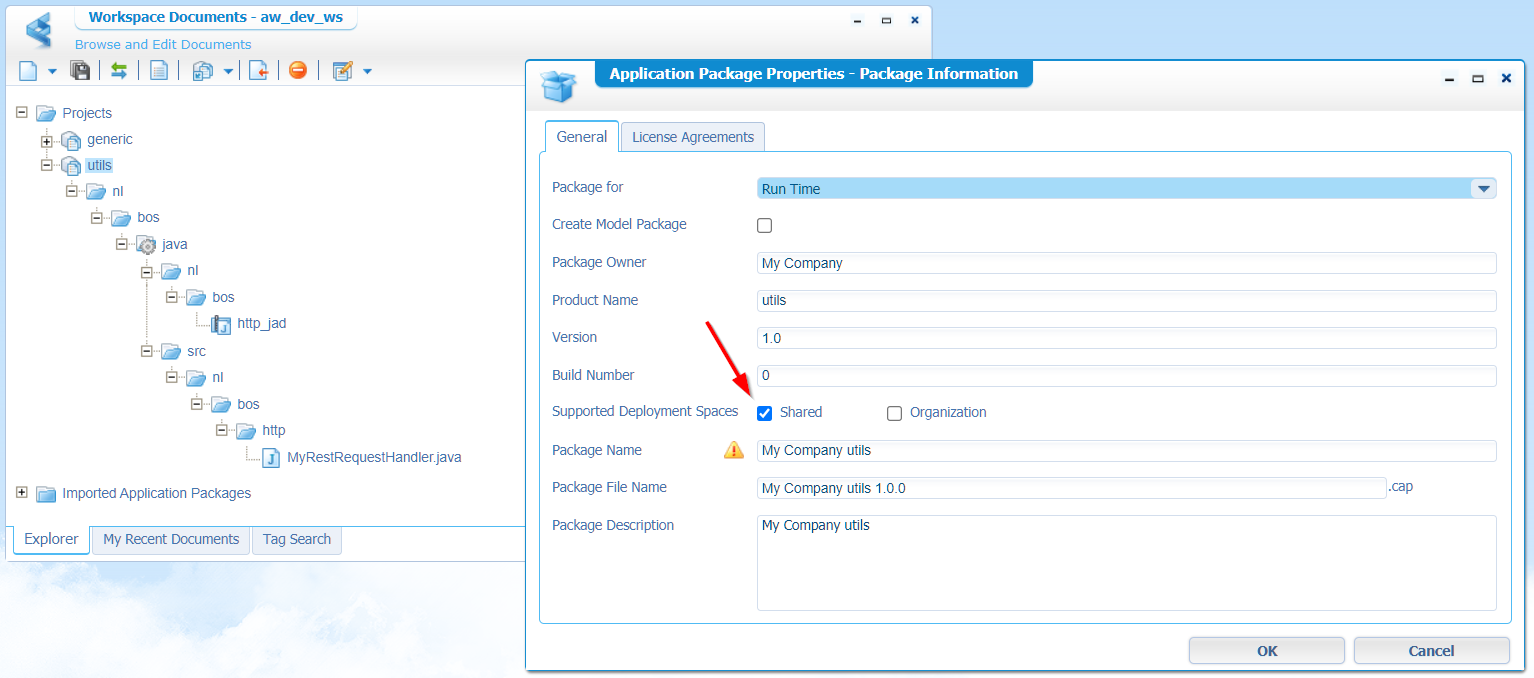The width and height of the screenshot is (1534, 678).
Task: Click the document properties list icon
Action: pos(158,71)
